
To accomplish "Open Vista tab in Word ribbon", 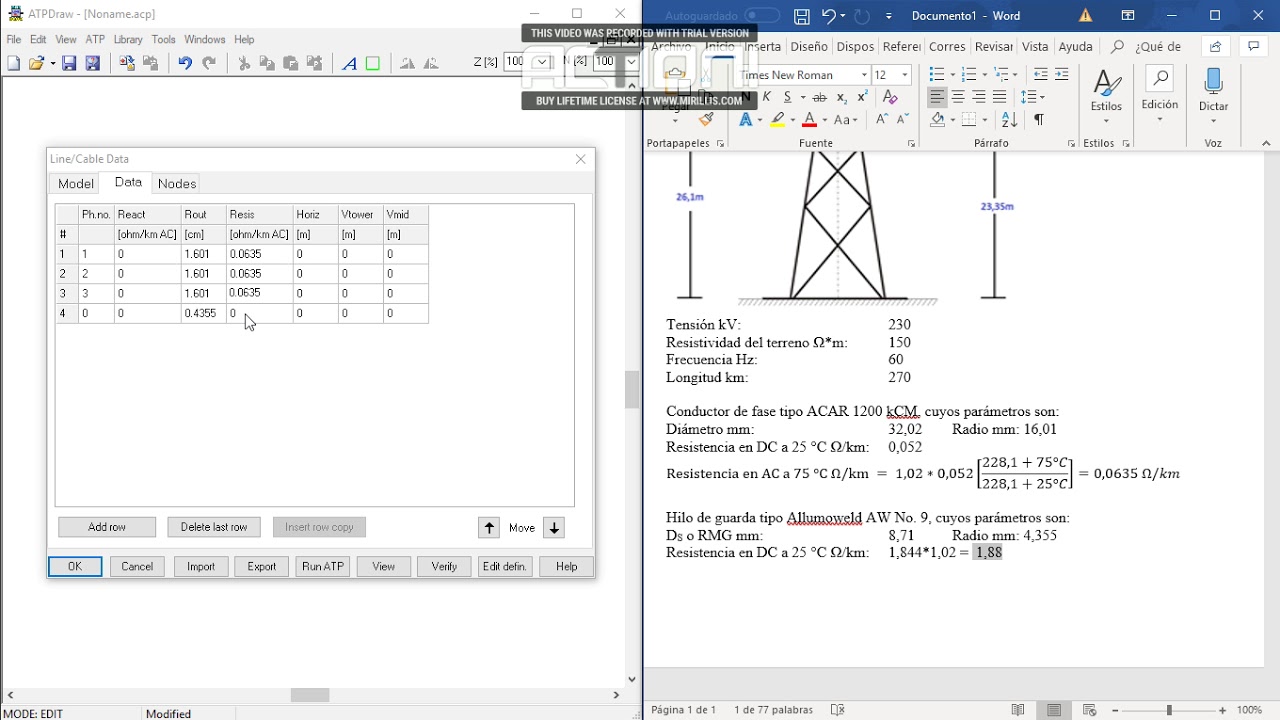I will 1035,47.
